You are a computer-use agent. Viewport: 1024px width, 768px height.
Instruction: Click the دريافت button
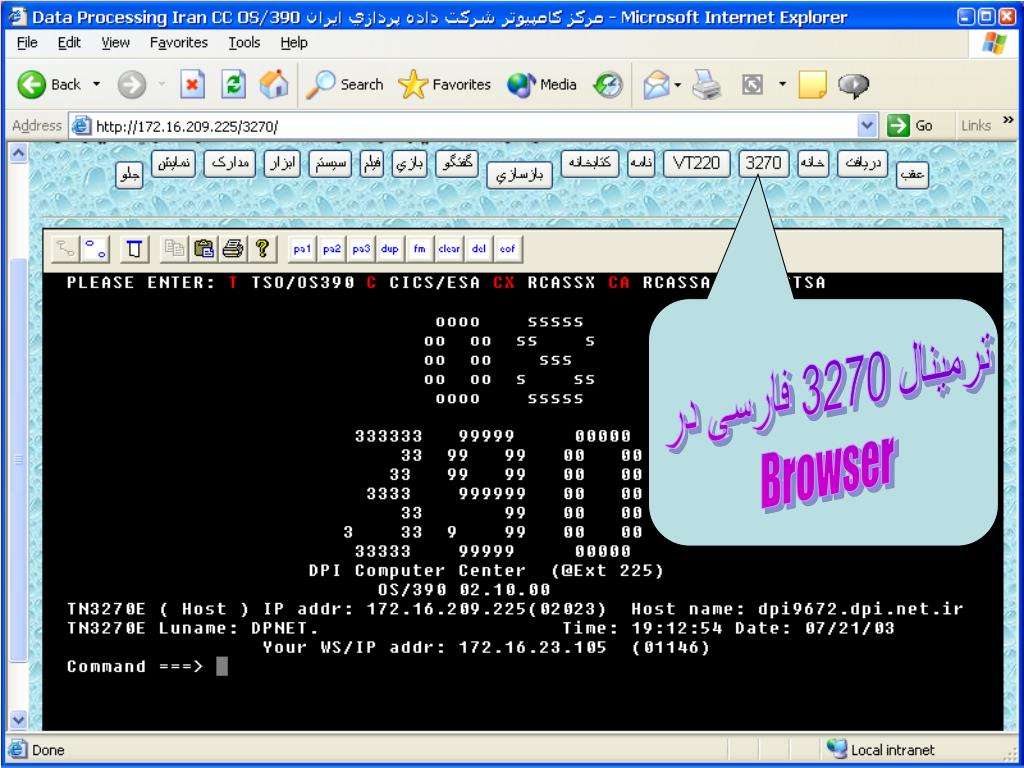tap(862, 163)
